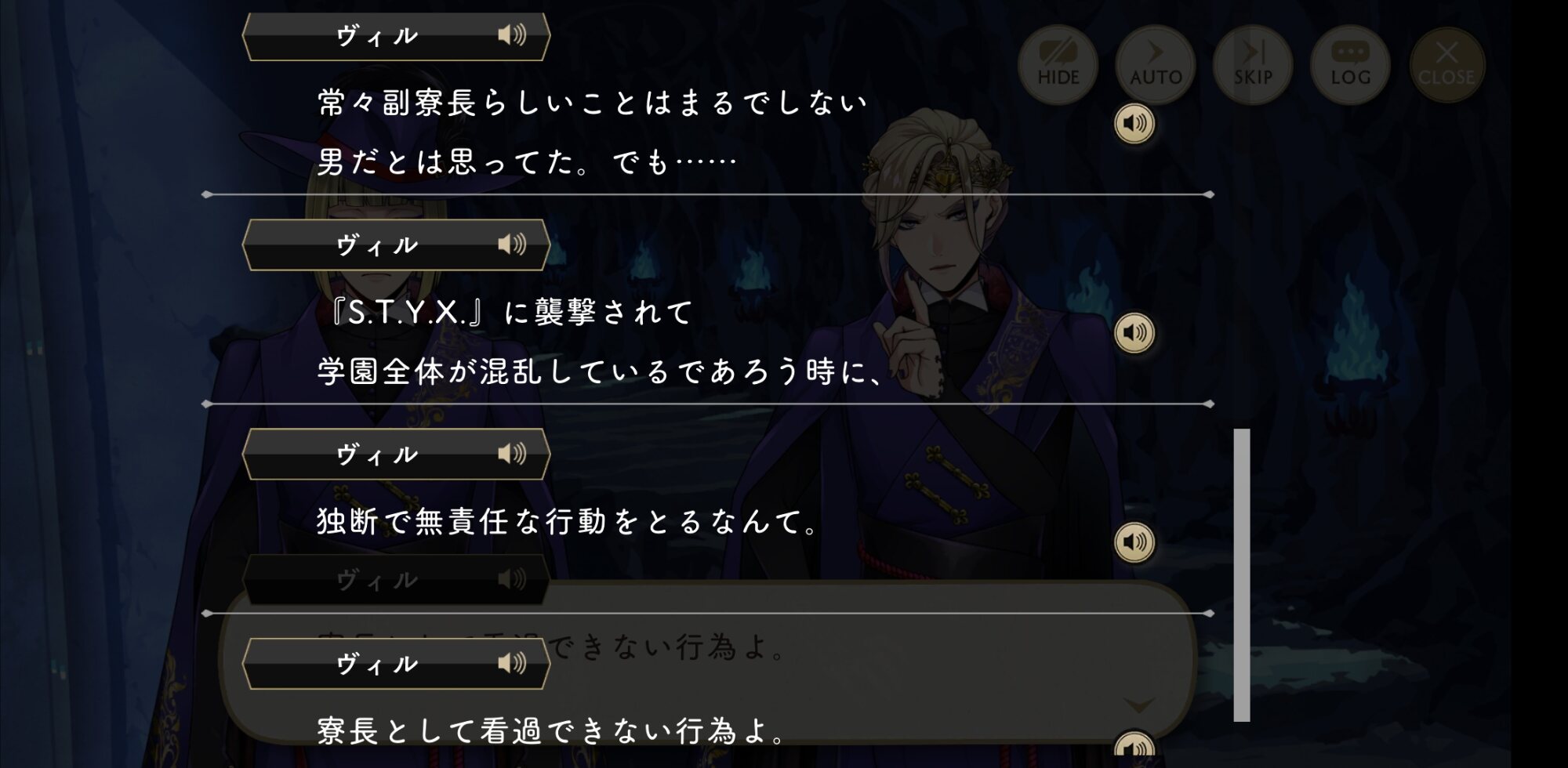This screenshot has width=1568, height=768.
Task: Toggle AUTO playback mode
Action: (1155, 64)
